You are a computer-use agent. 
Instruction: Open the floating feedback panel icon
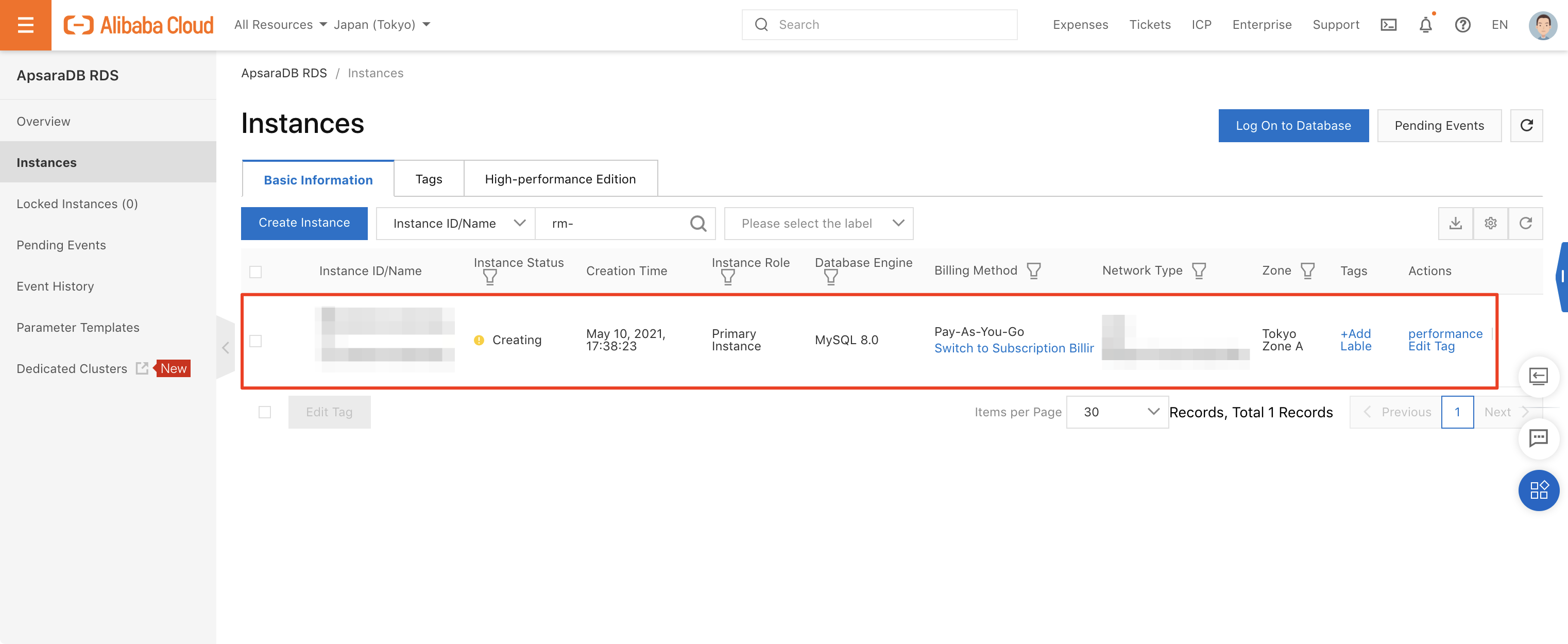click(1538, 377)
